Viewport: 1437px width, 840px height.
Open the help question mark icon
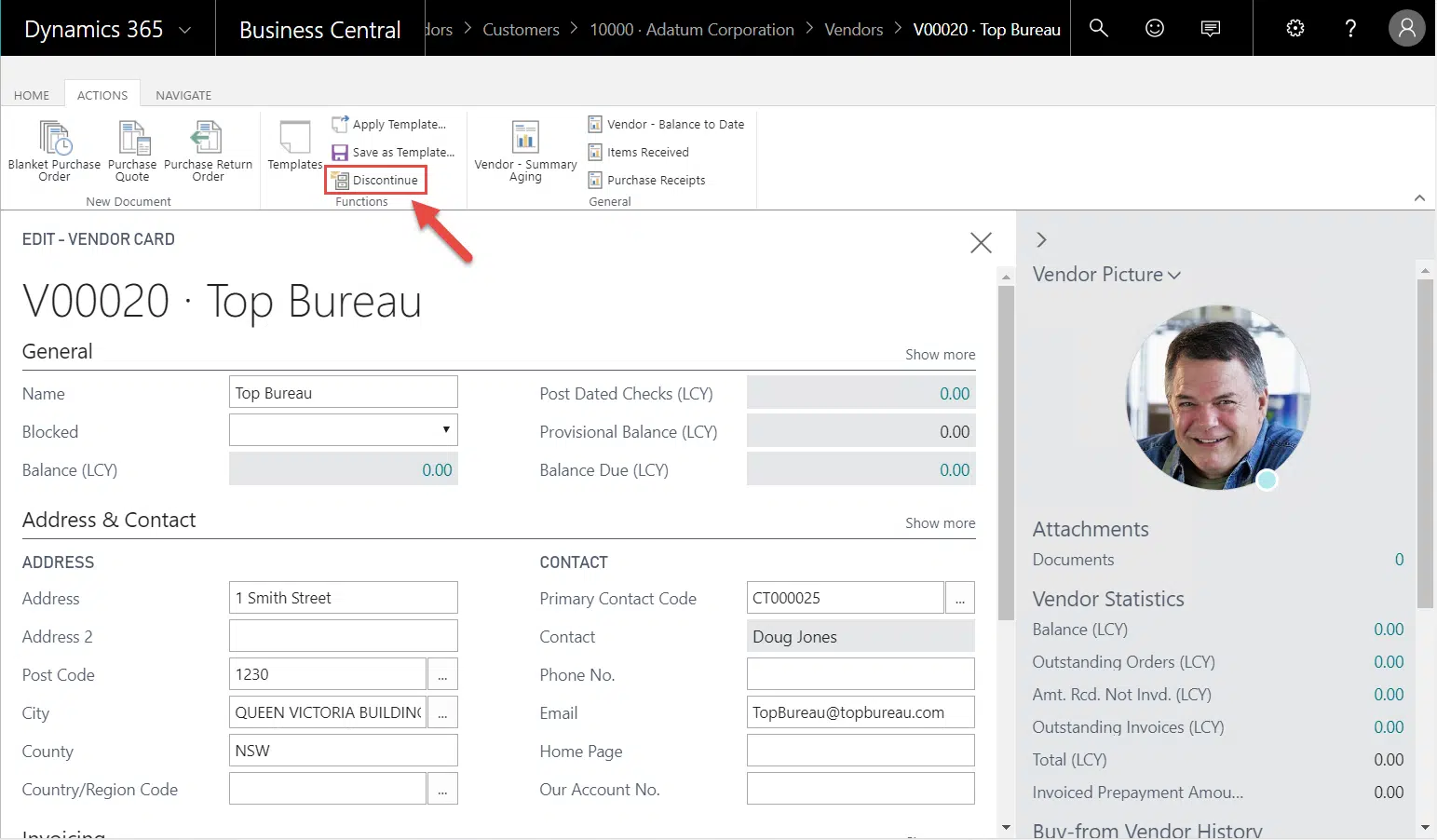[x=1350, y=28]
